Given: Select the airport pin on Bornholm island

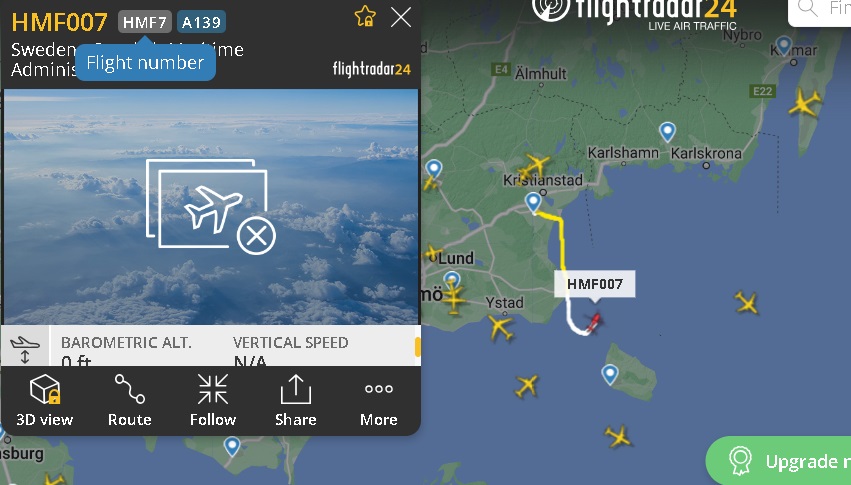Looking at the screenshot, I should [x=610, y=374].
